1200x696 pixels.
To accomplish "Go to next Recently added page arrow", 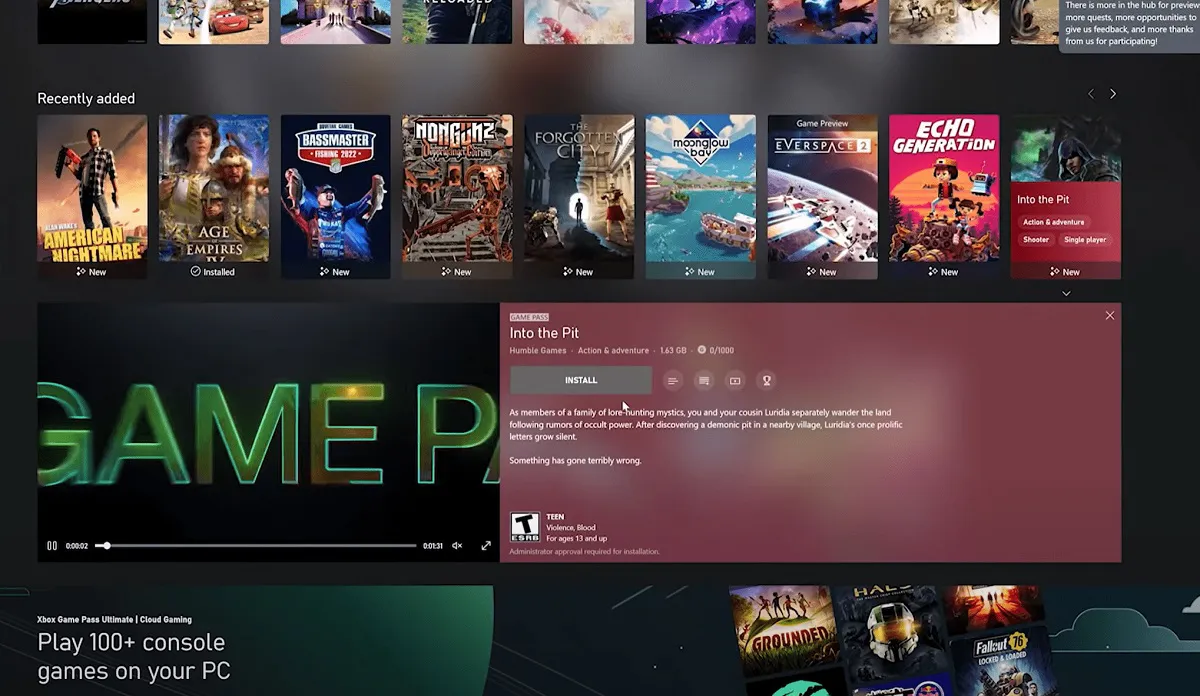I will pyautogui.click(x=1113, y=94).
